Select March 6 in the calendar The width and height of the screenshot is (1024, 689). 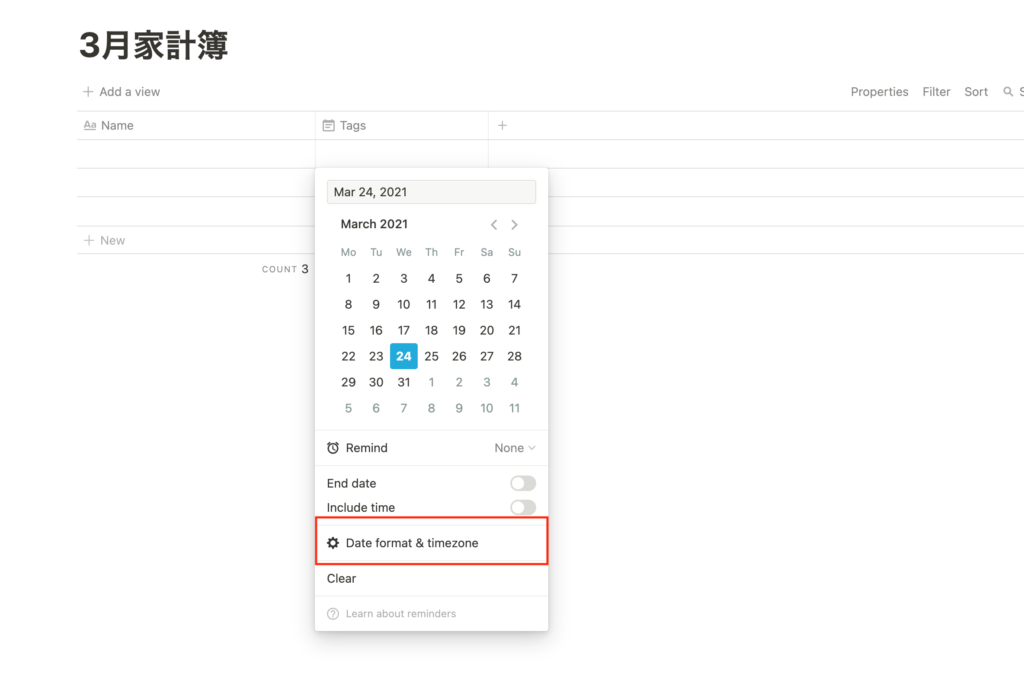tap(487, 278)
